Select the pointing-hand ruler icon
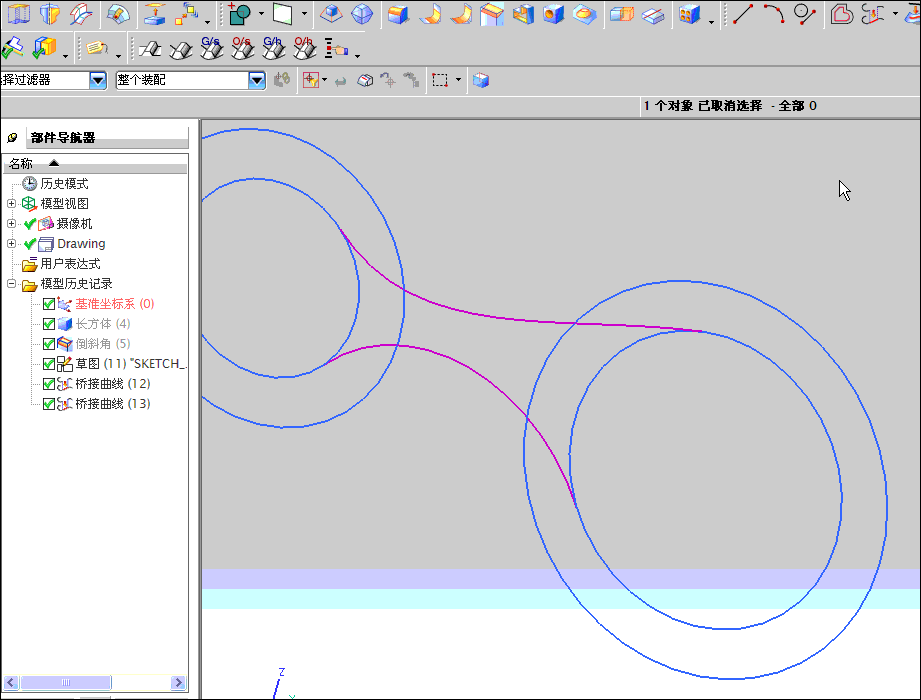This screenshot has height=700, width=921. (336, 49)
